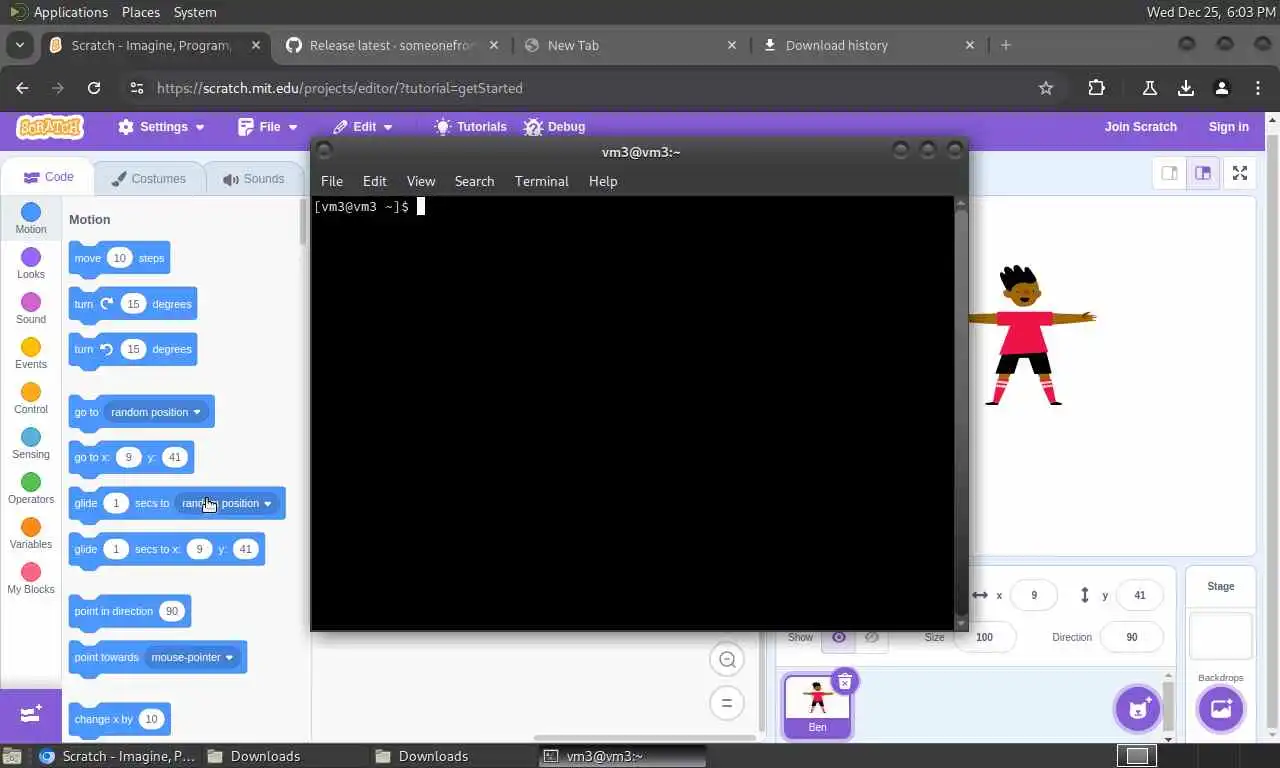1280x768 pixels.
Task: Select the Sound category circle
Action: pyautogui.click(x=31, y=302)
